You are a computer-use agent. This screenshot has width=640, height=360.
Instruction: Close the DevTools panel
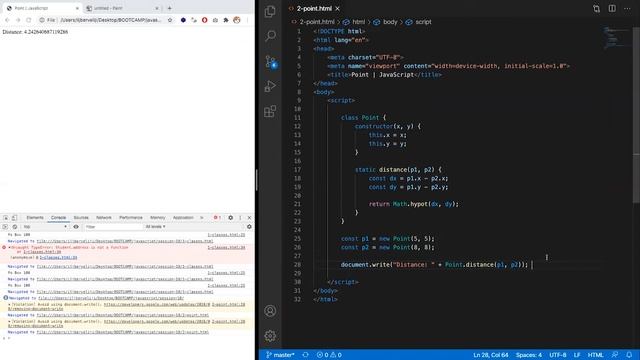click(249, 218)
